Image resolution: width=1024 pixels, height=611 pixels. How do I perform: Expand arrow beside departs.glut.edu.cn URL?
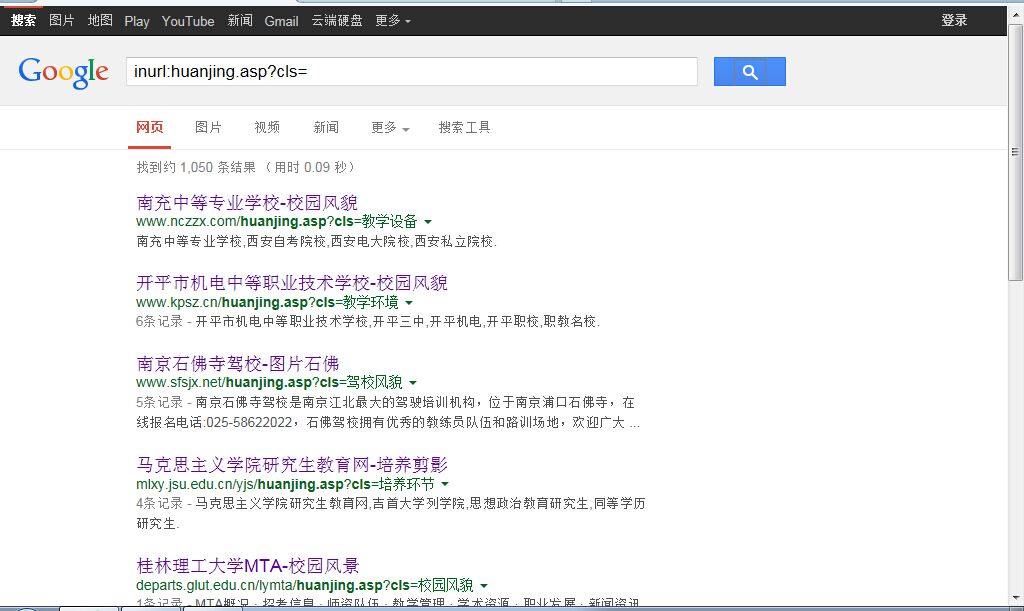click(484, 586)
